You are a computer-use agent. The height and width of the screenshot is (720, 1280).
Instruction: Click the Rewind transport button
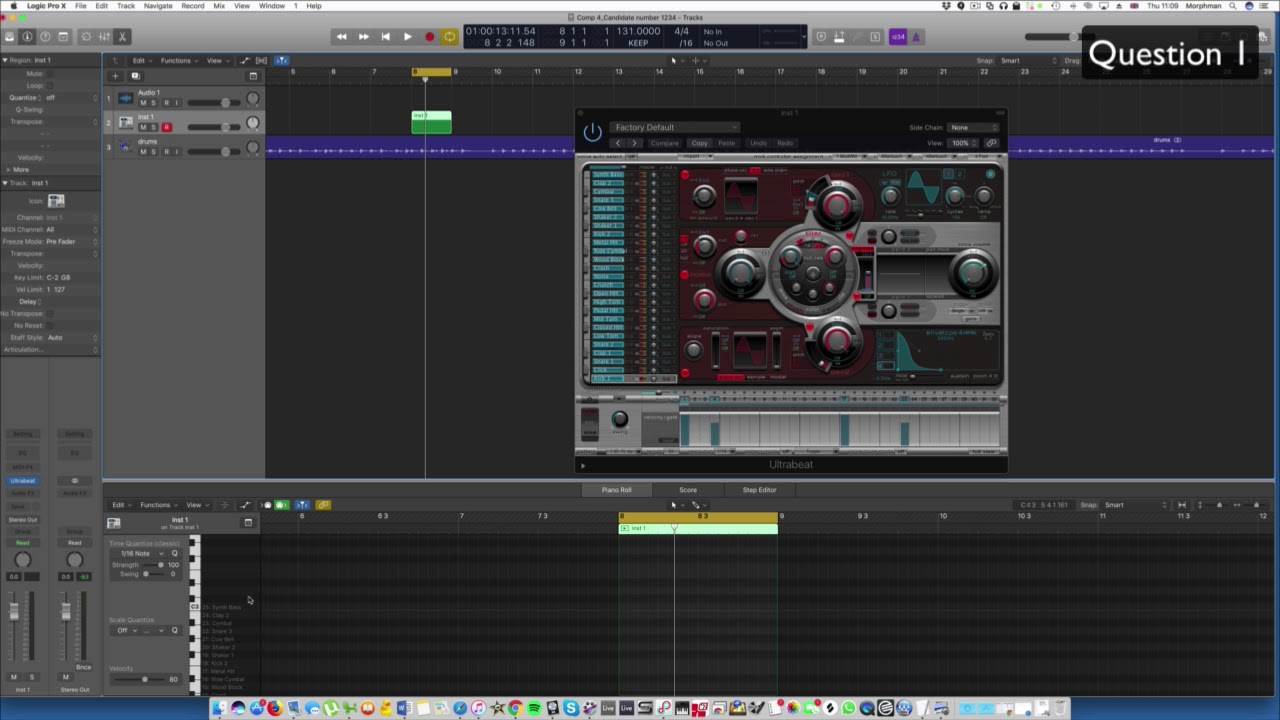point(342,37)
